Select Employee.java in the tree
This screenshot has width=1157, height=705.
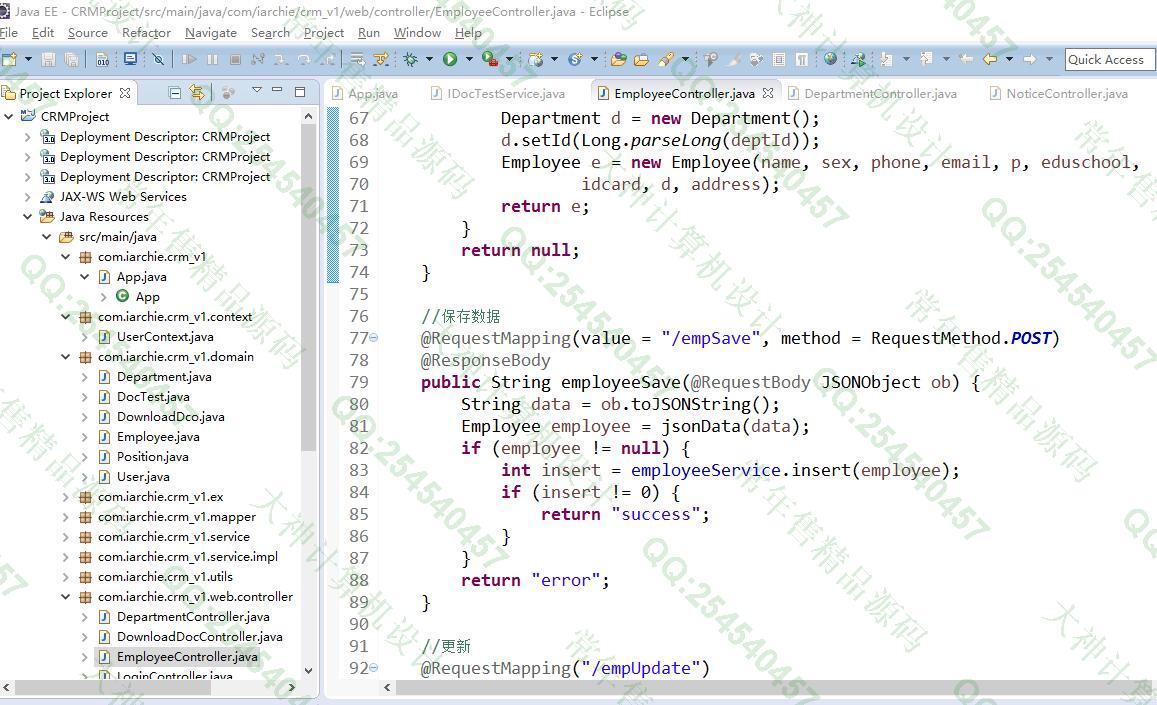(158, 436)
